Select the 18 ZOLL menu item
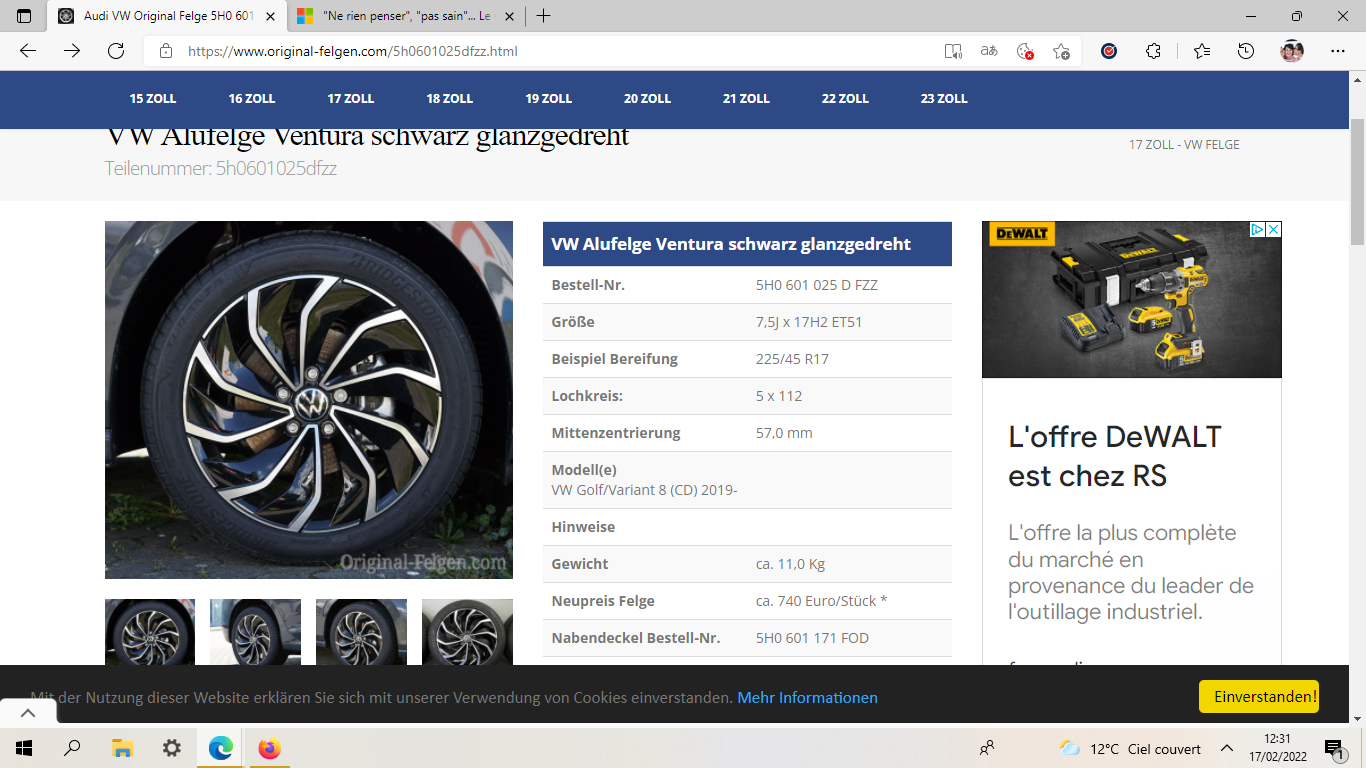This screenshot has width=1366, height=768. pos(450,98)
